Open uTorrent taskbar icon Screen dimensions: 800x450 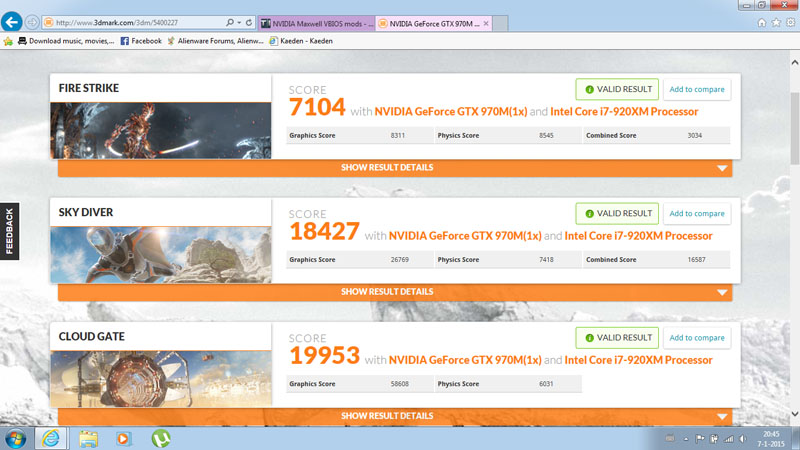pos(161,439)
